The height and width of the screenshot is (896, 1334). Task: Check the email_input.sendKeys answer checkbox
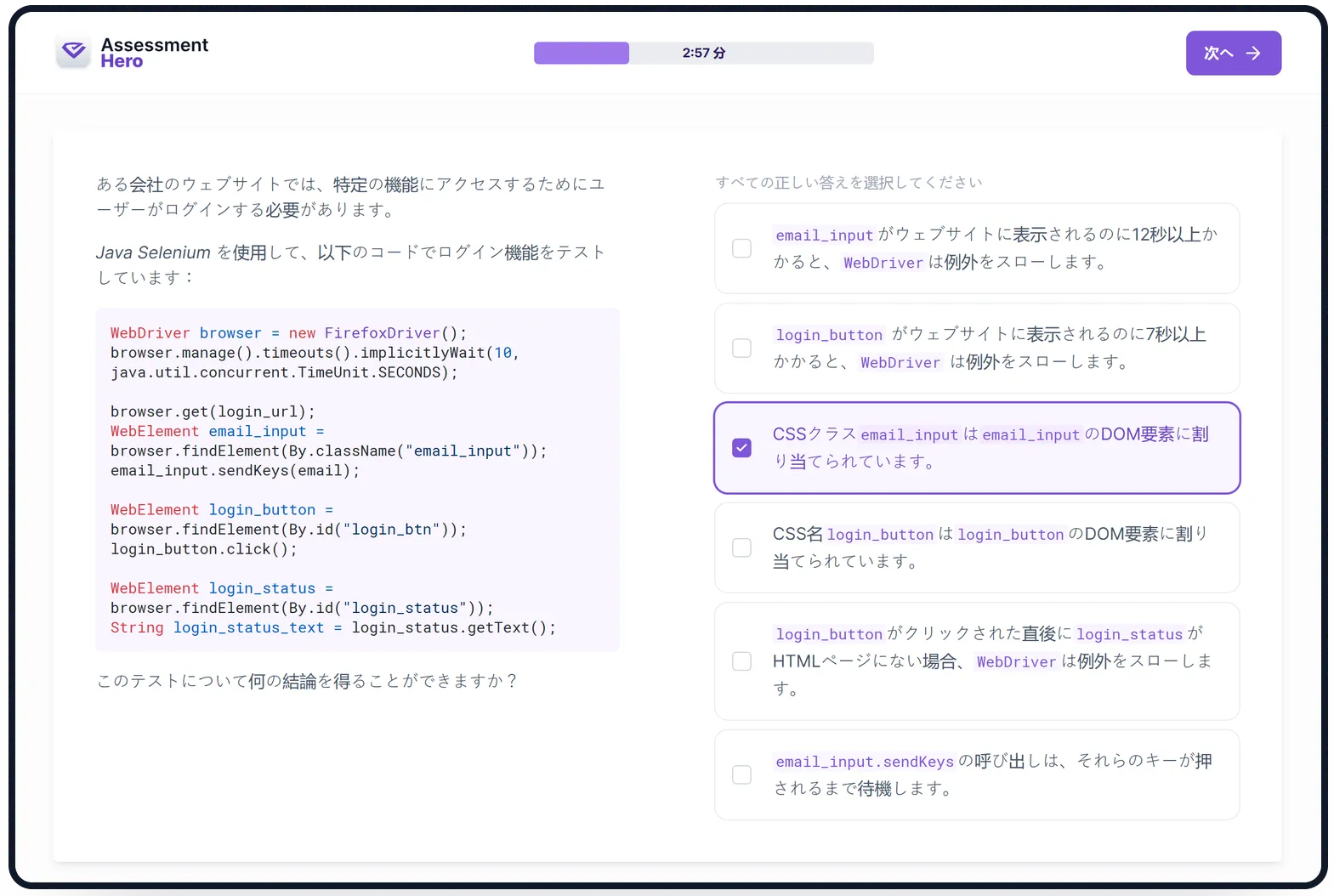(741, 774)
